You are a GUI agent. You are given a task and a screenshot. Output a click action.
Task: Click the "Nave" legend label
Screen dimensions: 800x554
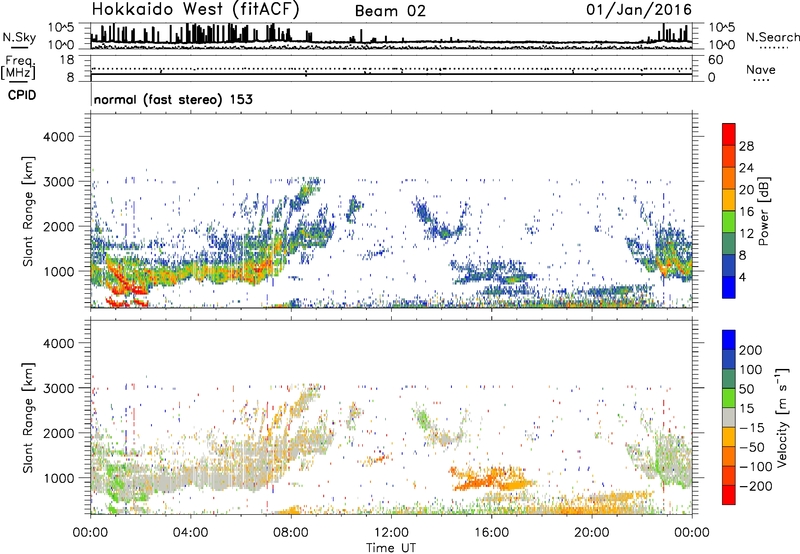pos(760,69)
